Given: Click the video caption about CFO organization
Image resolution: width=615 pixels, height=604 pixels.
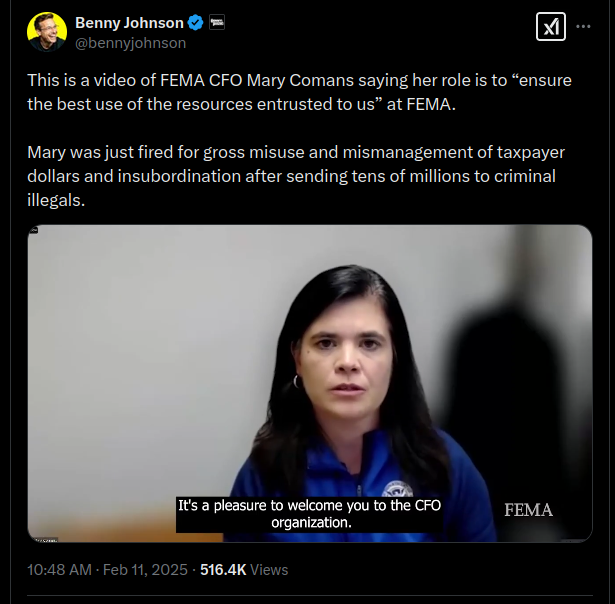Looking at the screenshot, I should coord(309,514).
